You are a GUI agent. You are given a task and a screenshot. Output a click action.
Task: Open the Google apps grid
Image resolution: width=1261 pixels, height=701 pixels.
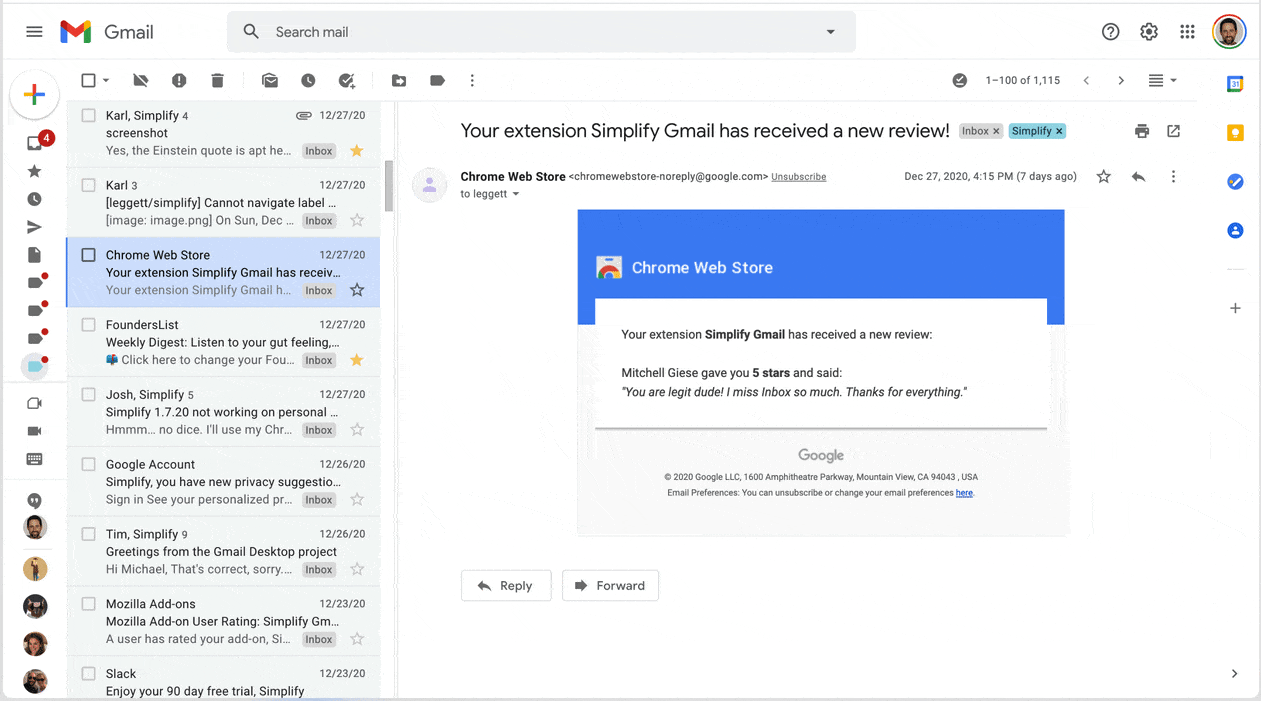click(x=1187, y=32)
